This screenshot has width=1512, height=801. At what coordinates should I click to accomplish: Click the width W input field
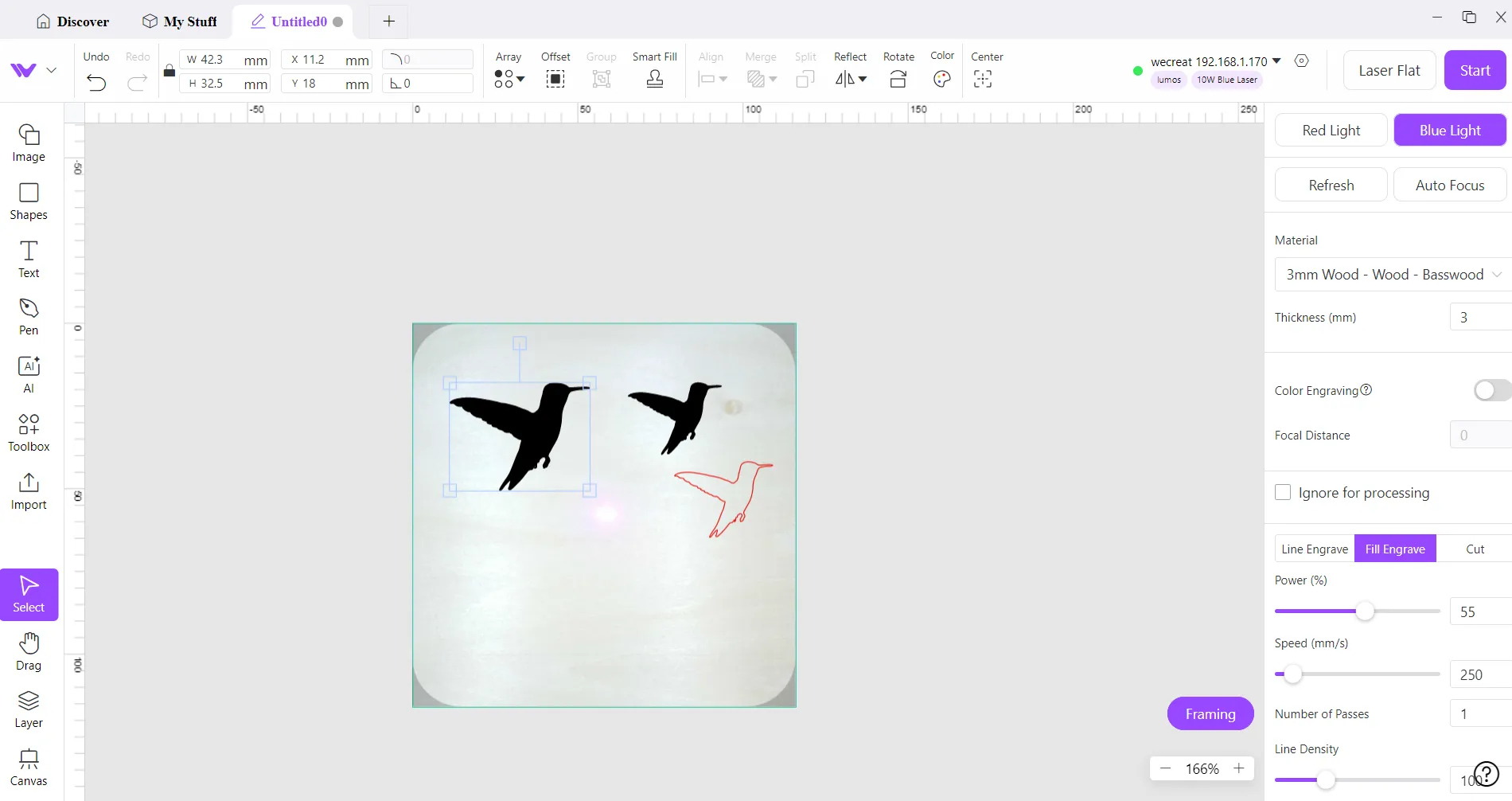(x=225, y=60)
